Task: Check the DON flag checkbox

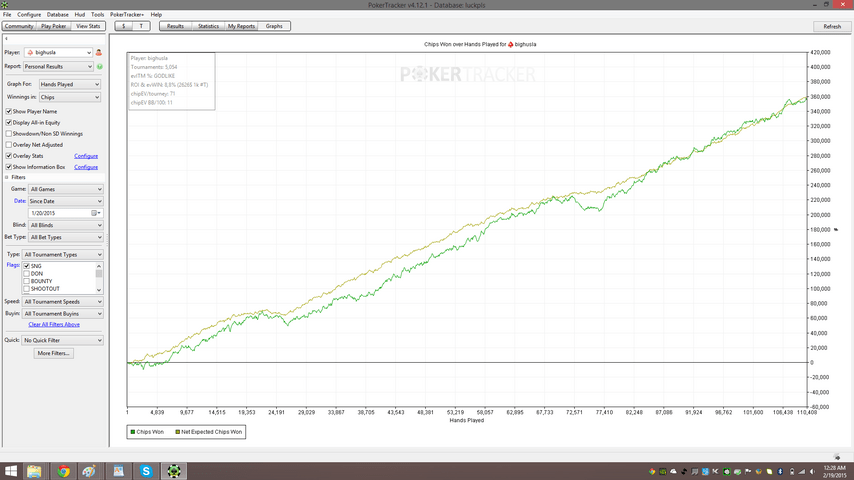Action: [27, 274]
